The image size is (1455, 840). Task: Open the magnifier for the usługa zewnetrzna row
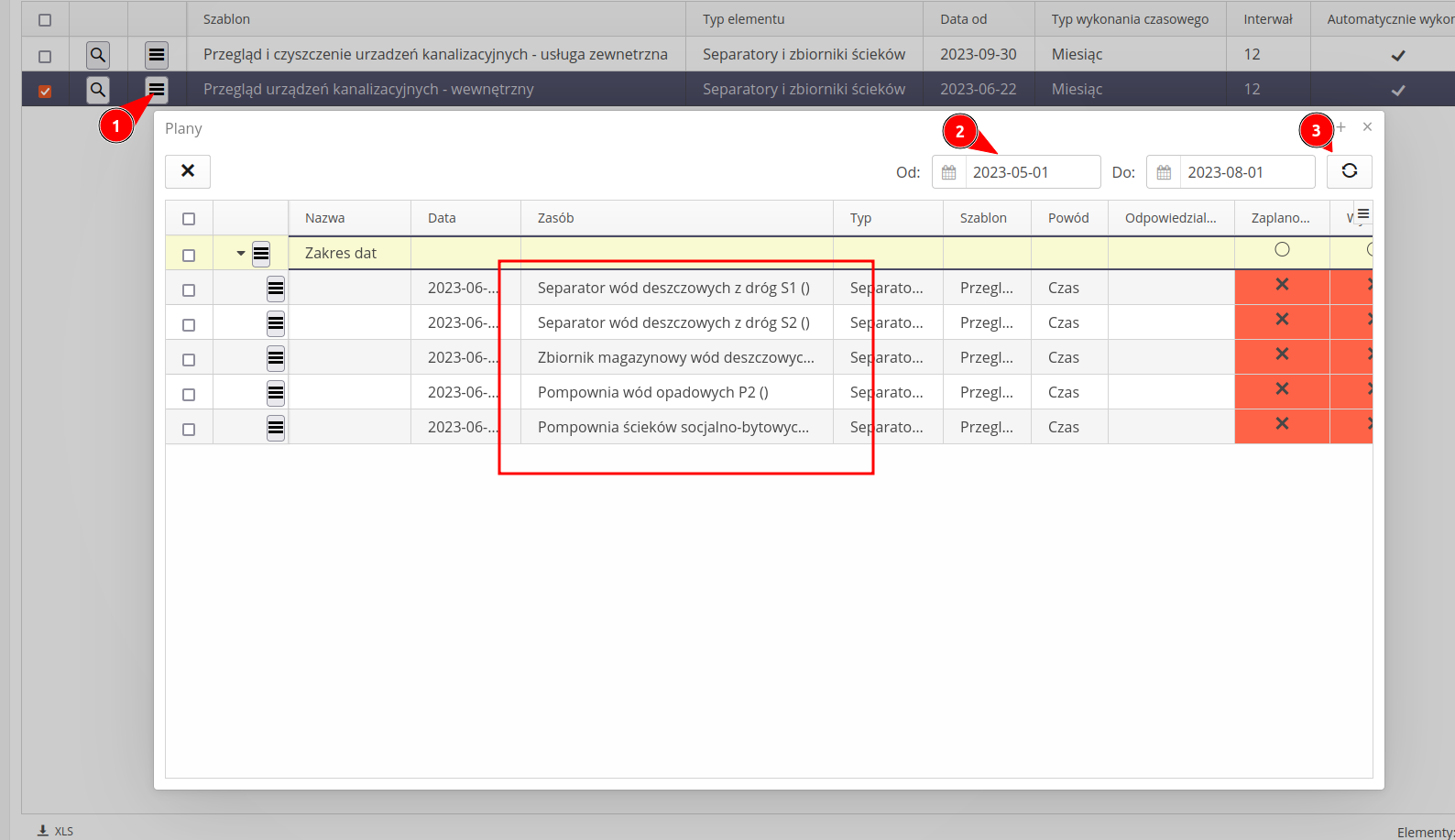tap(98, 55)
